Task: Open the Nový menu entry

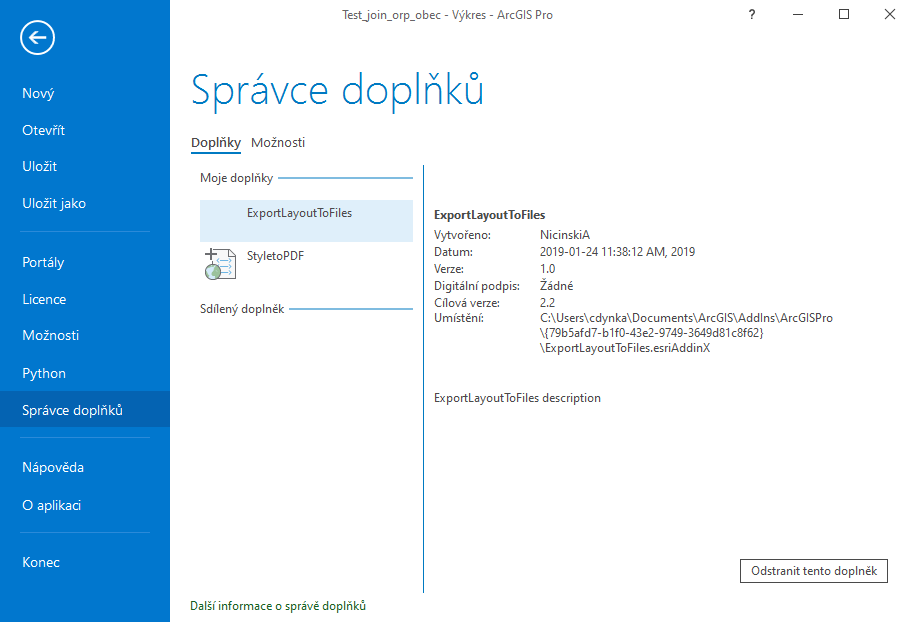Action: [38, 93]
